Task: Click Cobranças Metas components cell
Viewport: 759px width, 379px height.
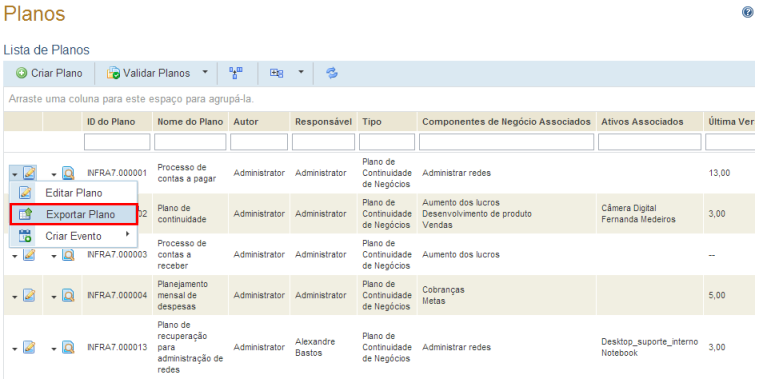Action: point(443,295)
